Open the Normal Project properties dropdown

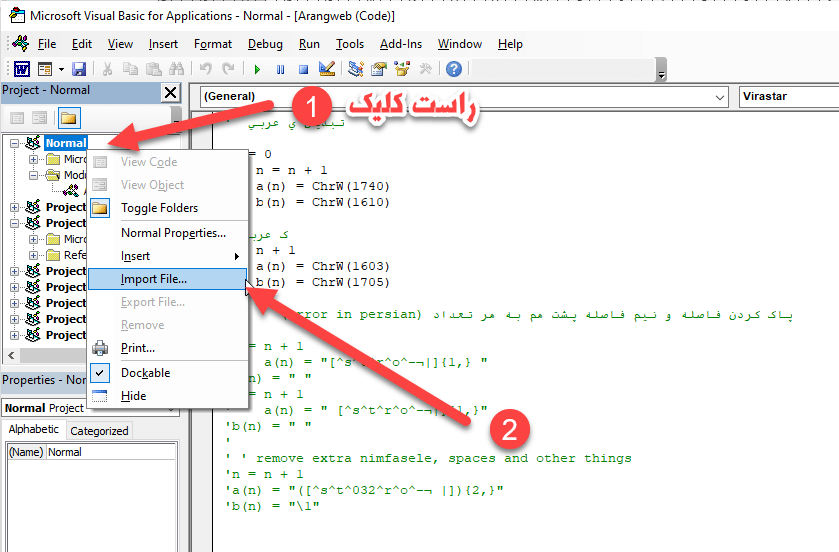coord(171,408)
